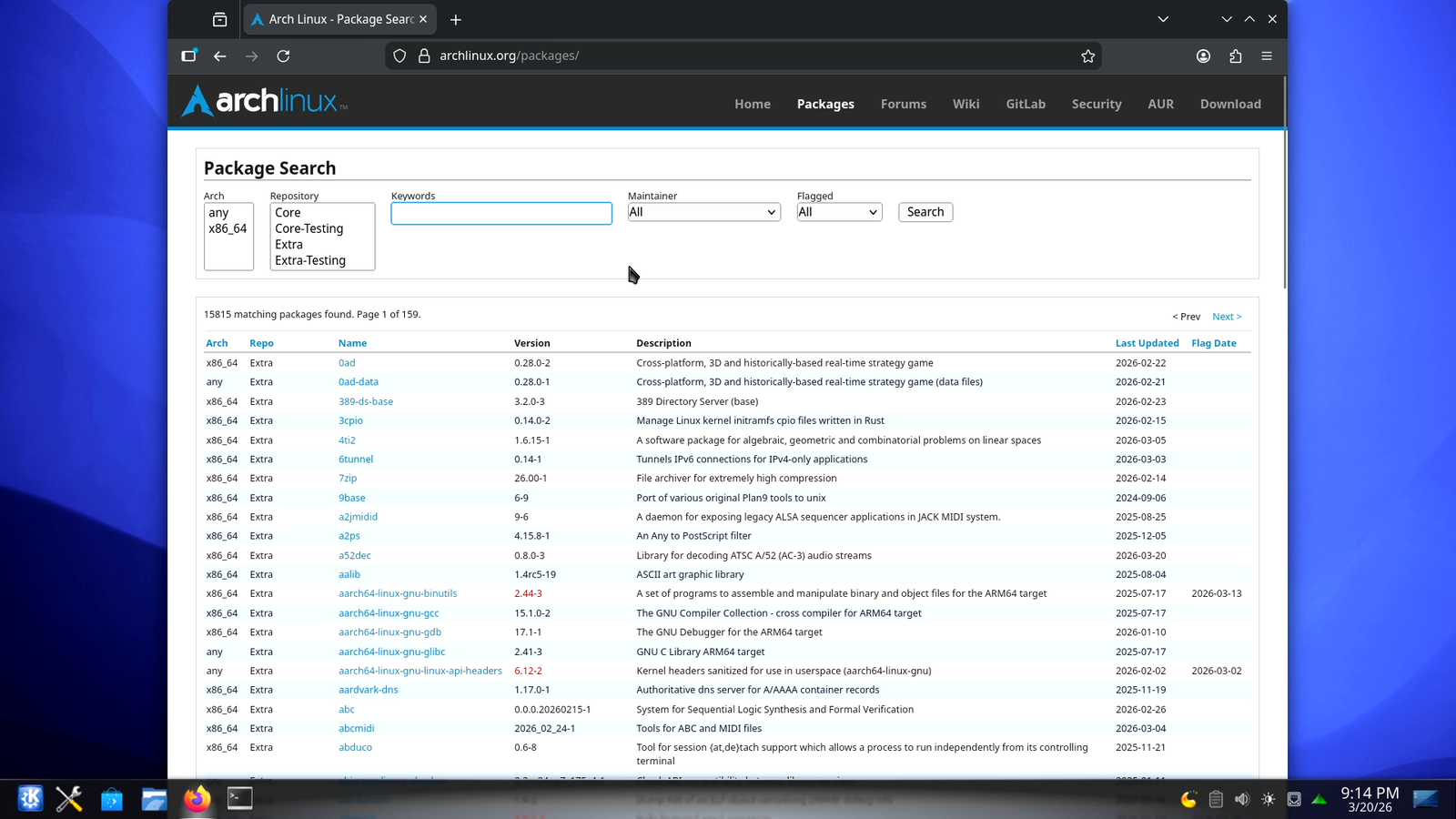The image size is (1456, 819).
Task: Click the page vertical scrollbar
Action: click(x=1285, y=182)
